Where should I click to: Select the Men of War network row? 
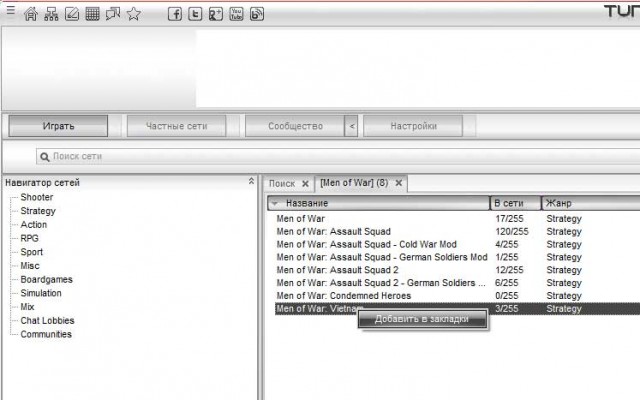pos(457,219)
